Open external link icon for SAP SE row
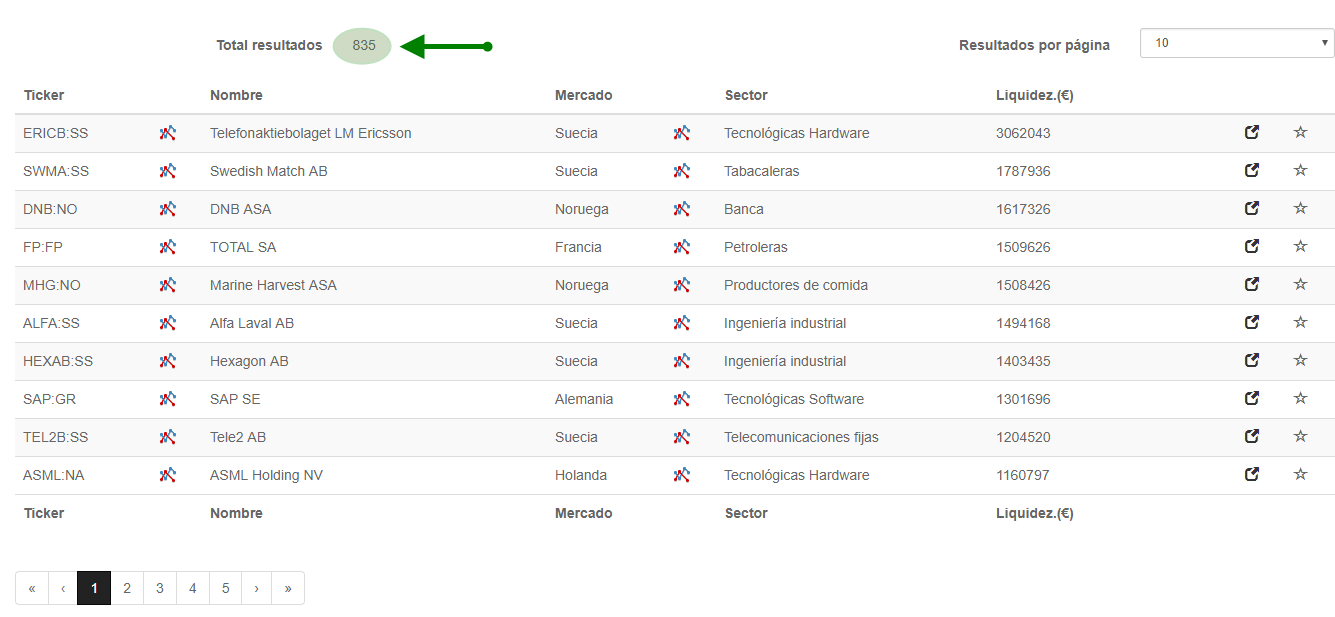 [1252, 398]
